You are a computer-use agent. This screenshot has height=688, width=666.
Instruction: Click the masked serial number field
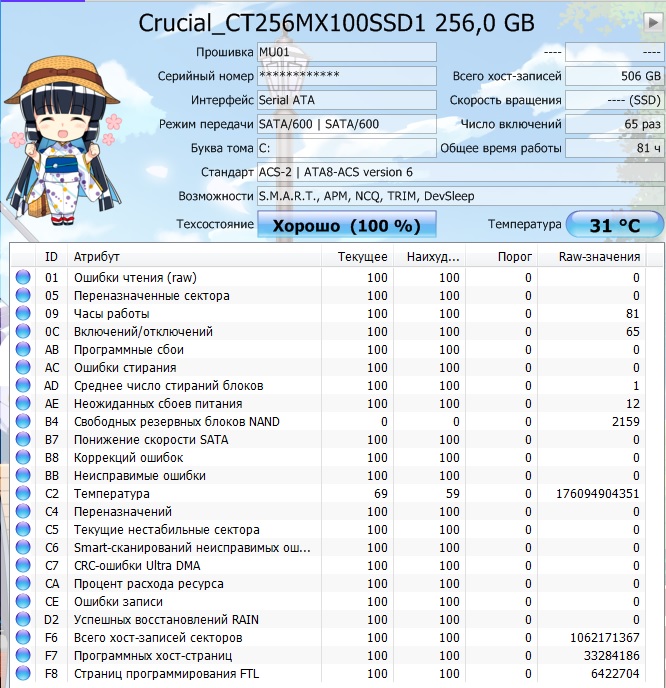[347, 76]
